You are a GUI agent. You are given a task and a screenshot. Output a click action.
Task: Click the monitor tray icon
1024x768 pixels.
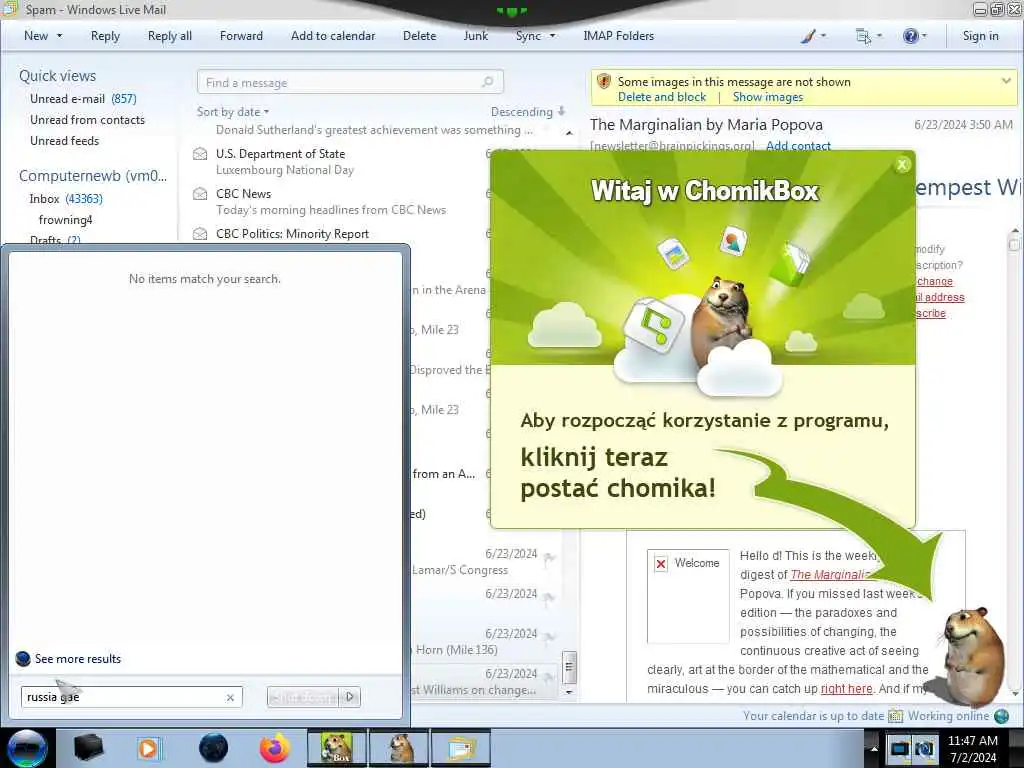click(x=899, y=748)
